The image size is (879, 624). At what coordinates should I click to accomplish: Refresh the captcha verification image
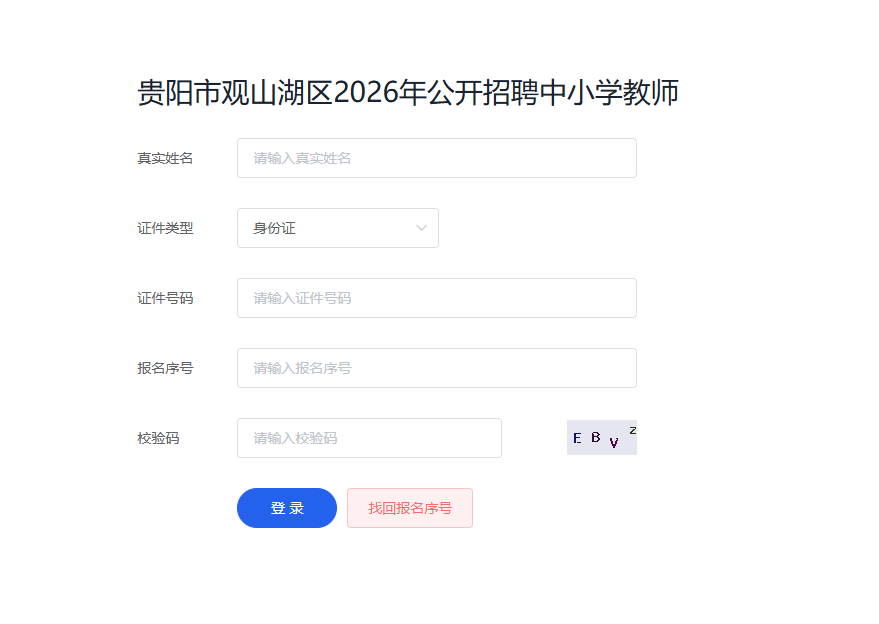(601, 438)
